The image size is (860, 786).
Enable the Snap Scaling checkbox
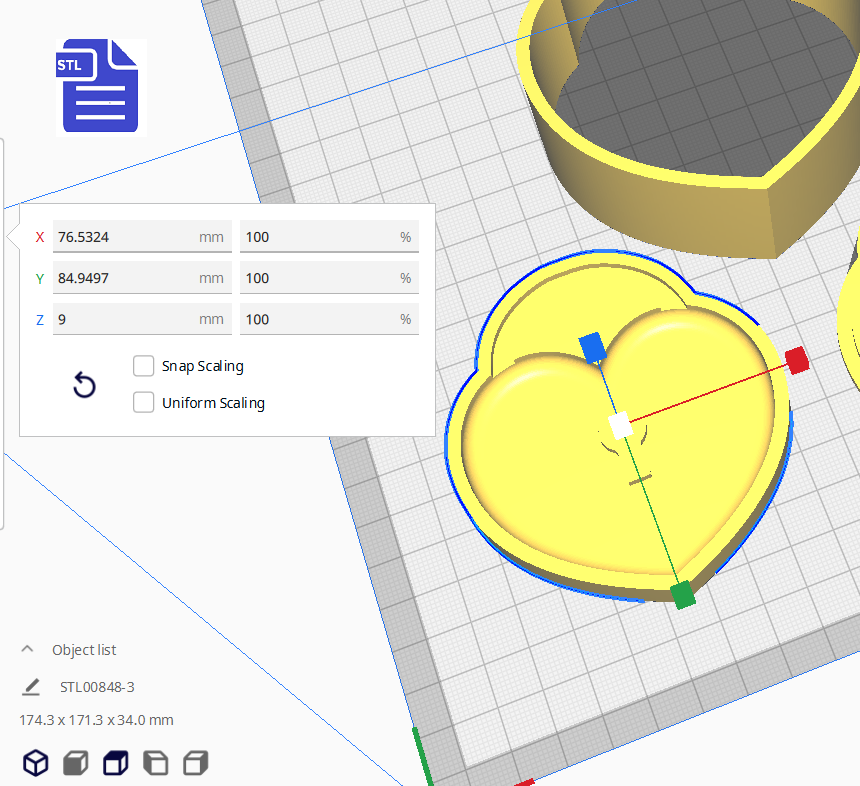(x=144, y=366)
